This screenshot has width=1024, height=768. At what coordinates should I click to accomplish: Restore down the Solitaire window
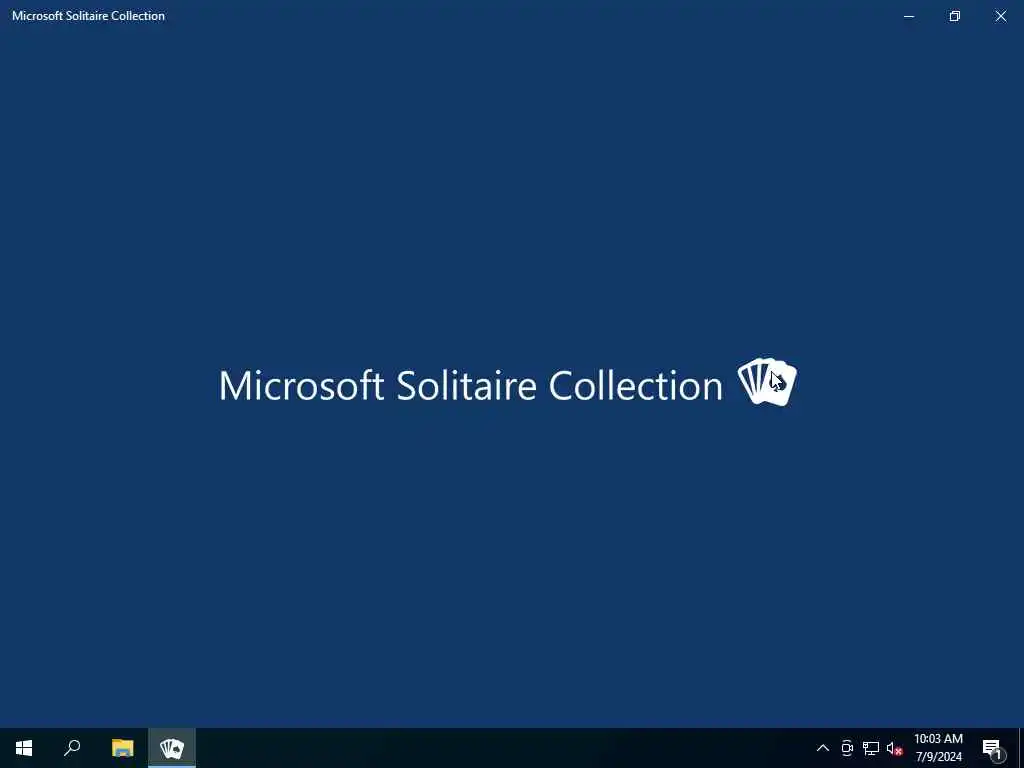click(955, 16)
